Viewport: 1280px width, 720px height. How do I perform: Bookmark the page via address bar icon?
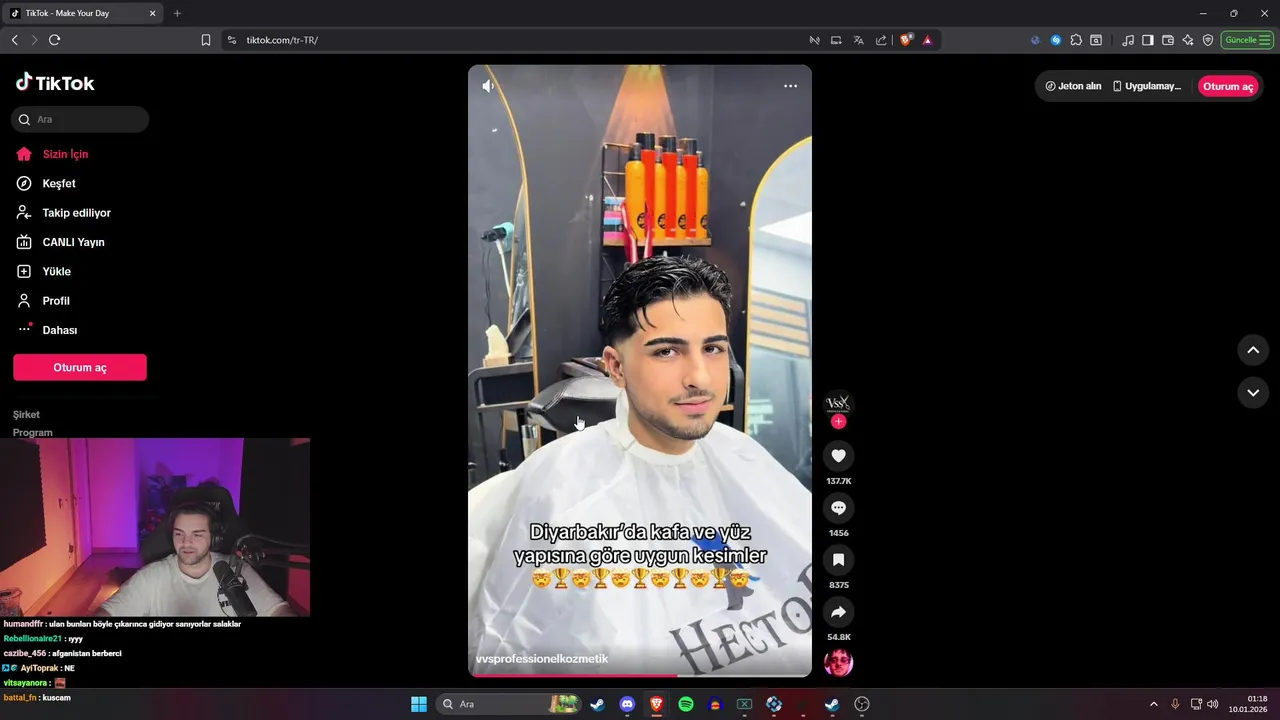(x=206, y=40)
